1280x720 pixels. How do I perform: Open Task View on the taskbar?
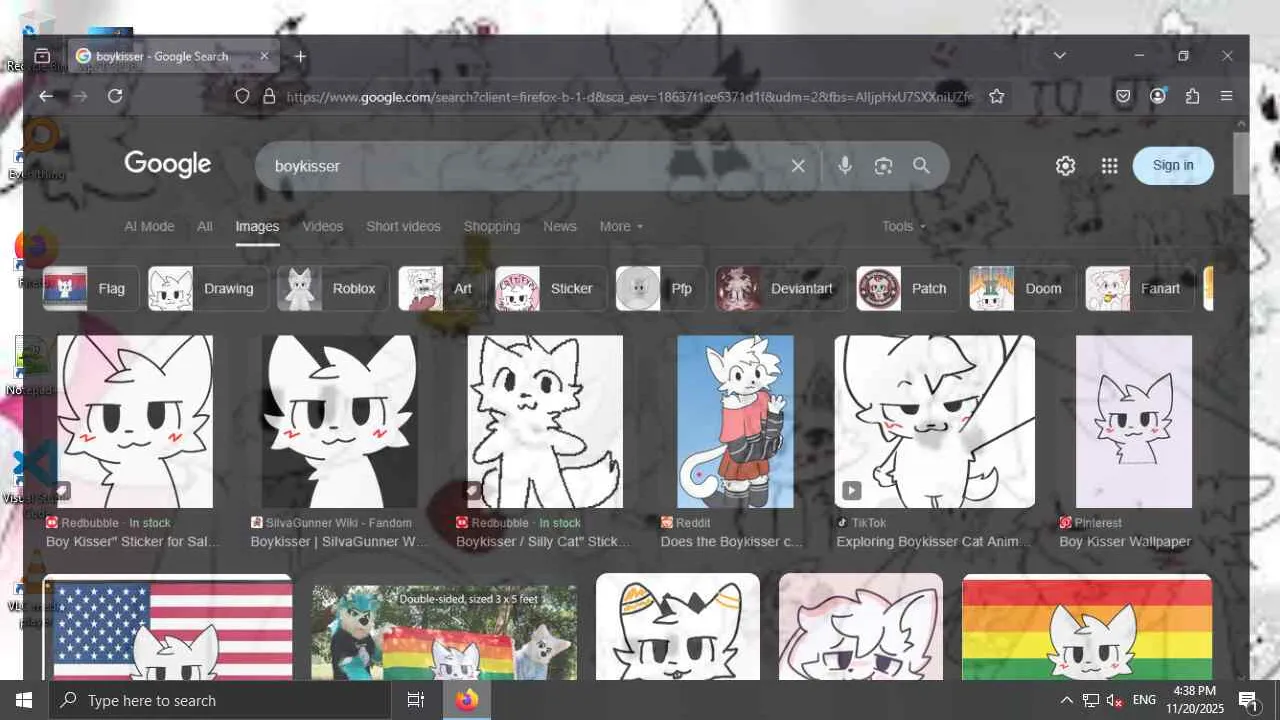pos(416,700)
